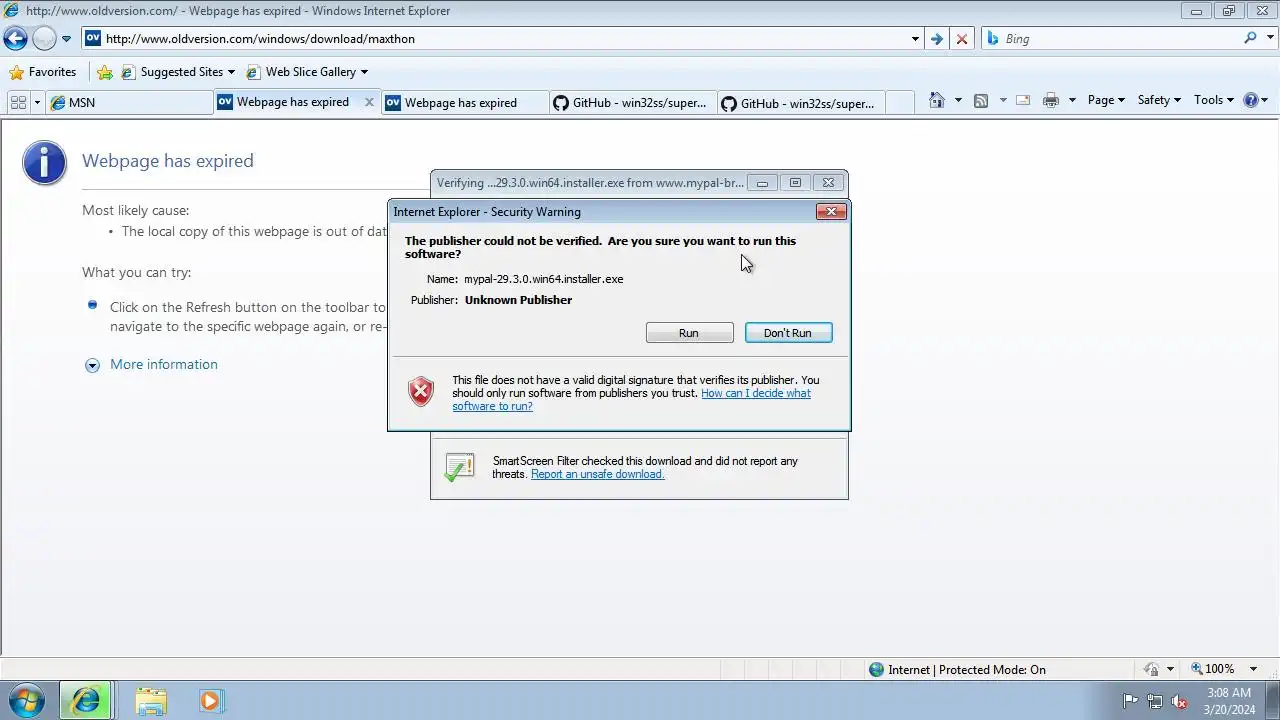Image resolution: width=1280 pixels, height=720 pixels.
Task: Switch to second GitHub win32ss tab
Action: tap(800, 102)
